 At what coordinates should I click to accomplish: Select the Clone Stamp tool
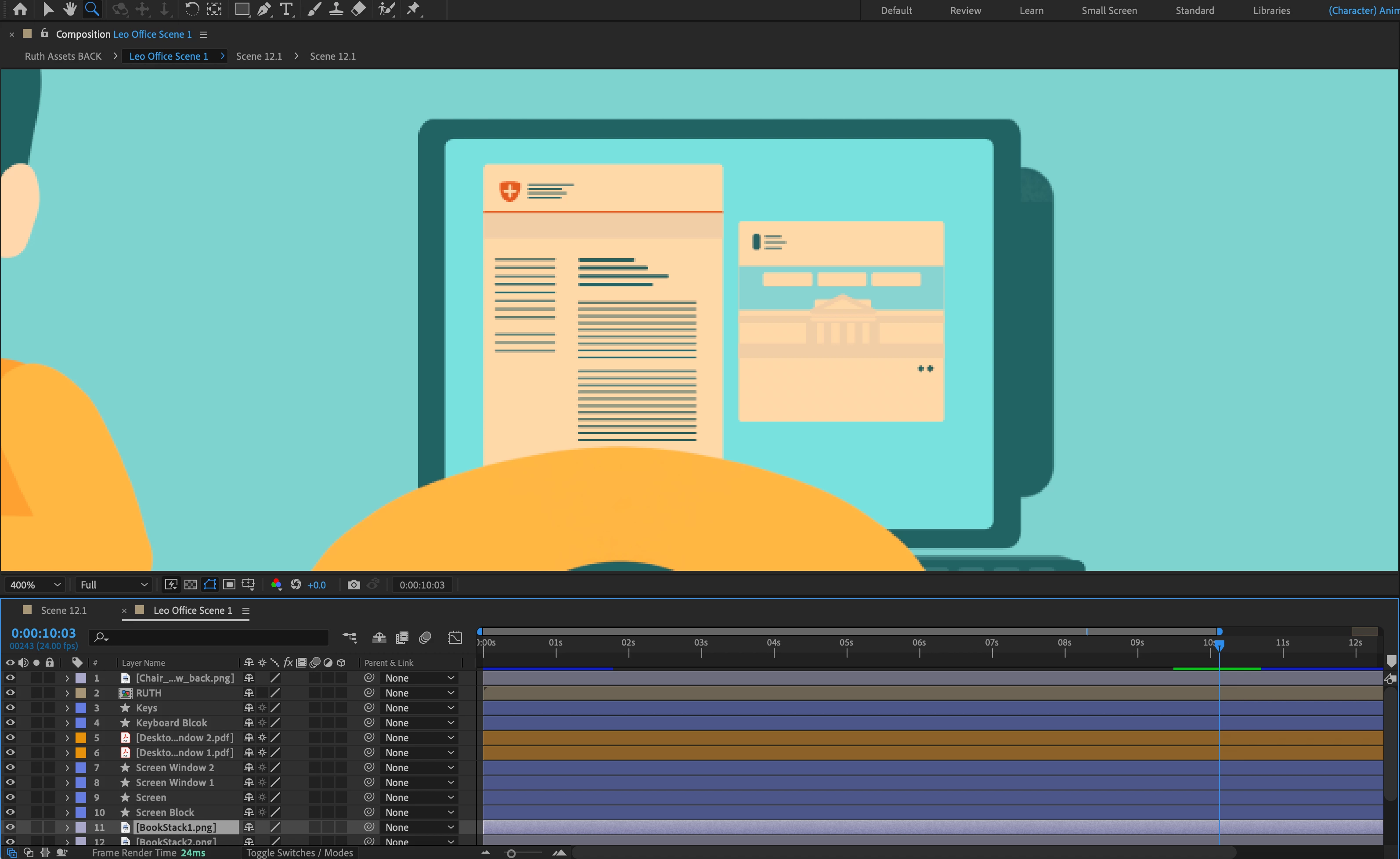pos(336,10)
